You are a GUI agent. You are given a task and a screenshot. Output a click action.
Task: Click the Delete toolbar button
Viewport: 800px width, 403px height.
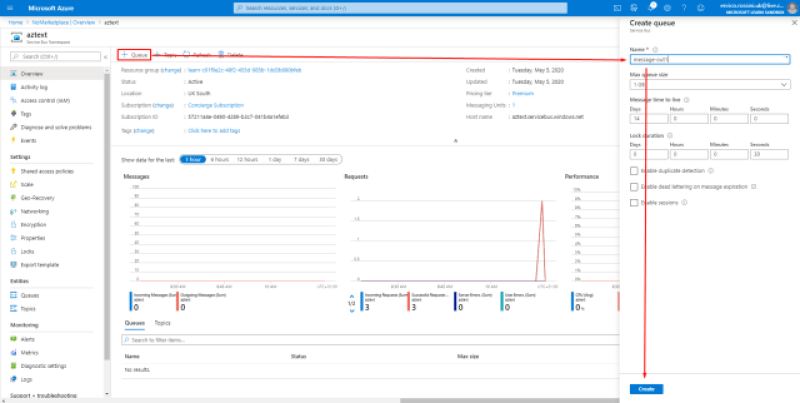tap(231, 55)
